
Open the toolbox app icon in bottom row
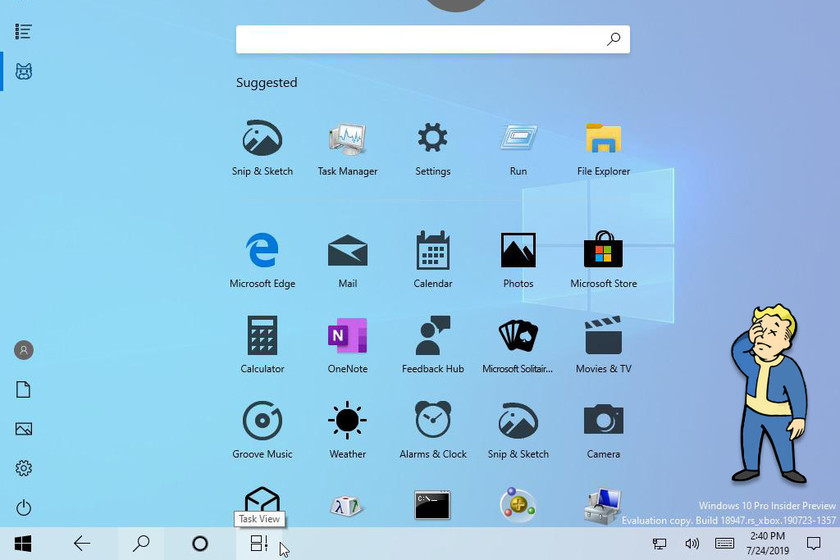603,505
